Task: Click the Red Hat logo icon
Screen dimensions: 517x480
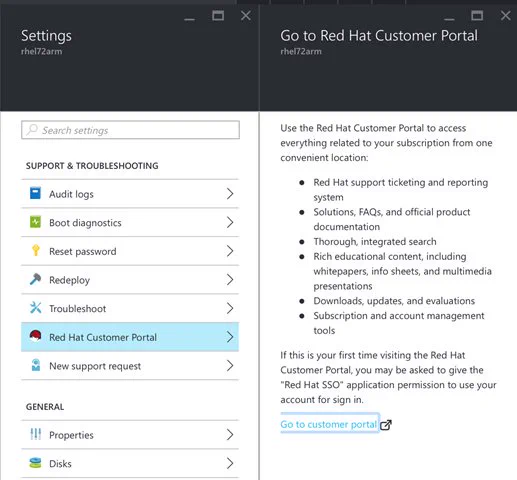Action: point(35,336)
